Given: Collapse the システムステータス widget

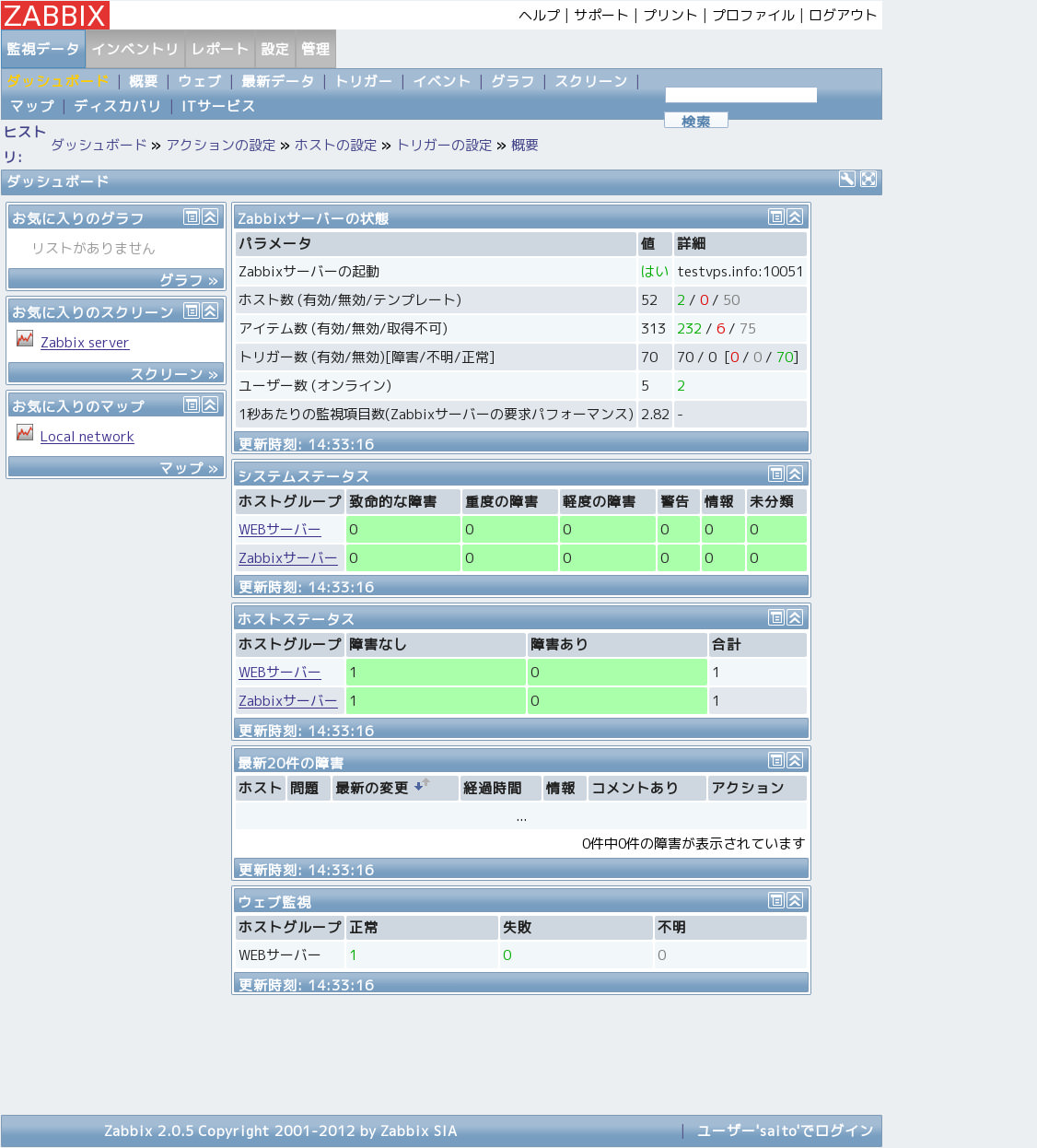Looking at the screenshot, I should [x=795, y=474].
